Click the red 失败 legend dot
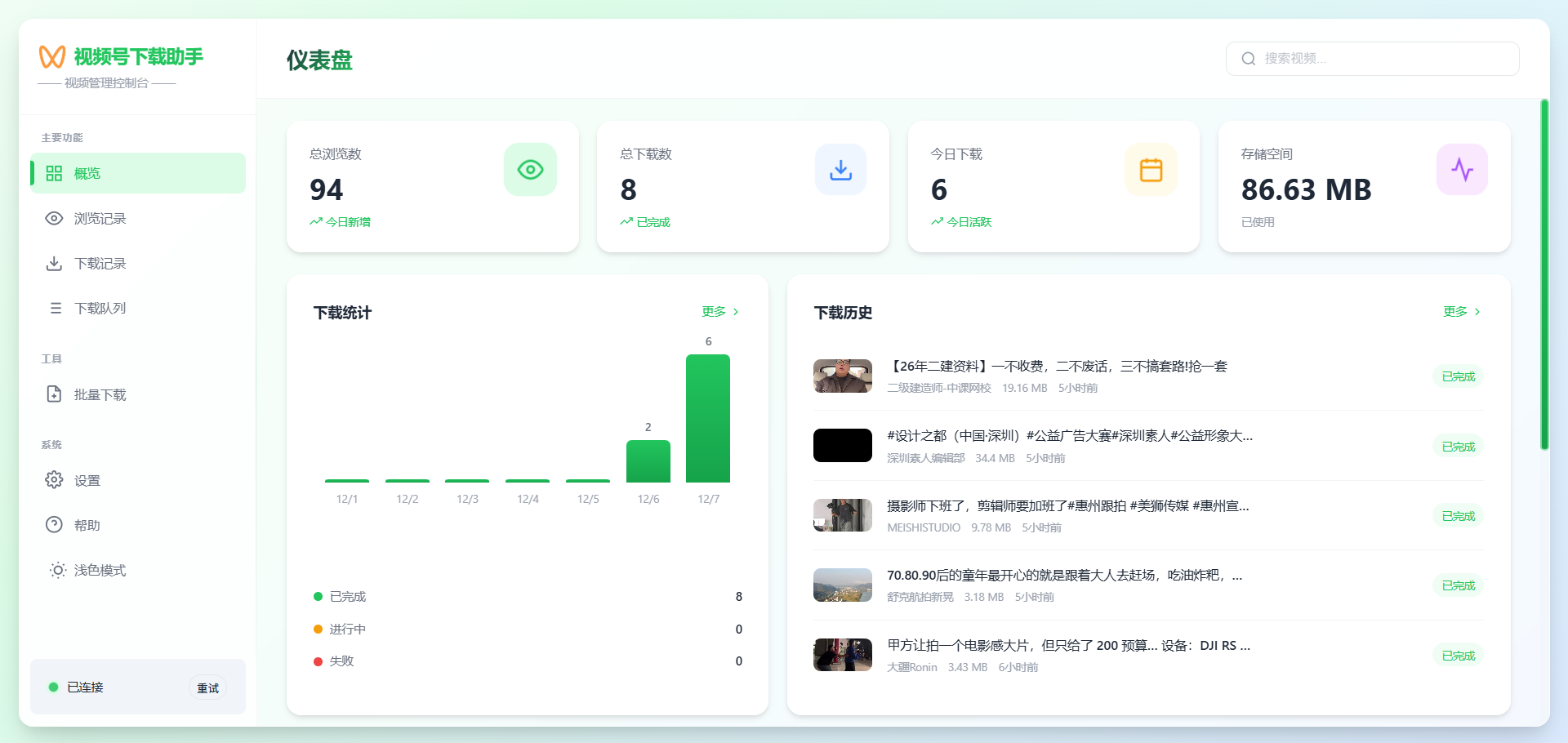This screenshot has width=1568, height=743. coord(318,661)
